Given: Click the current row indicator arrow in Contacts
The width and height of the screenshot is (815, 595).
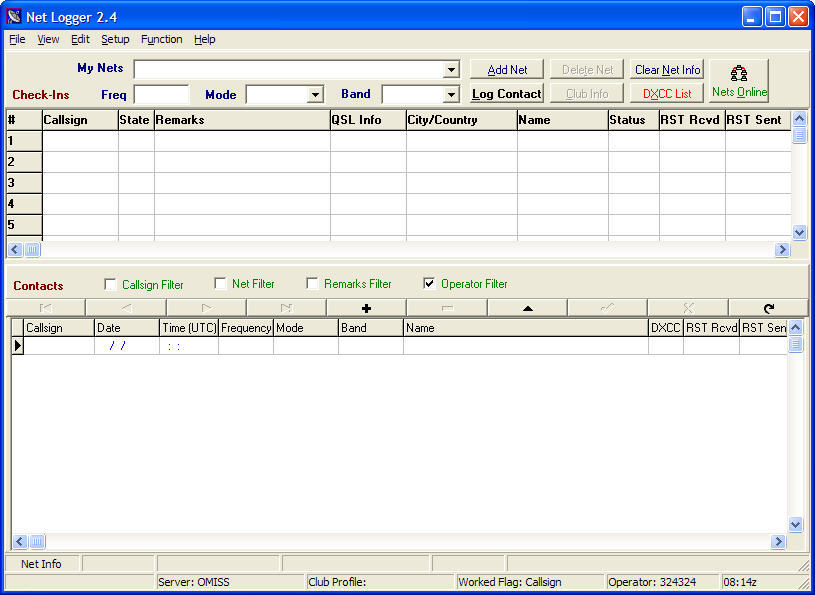Looking at the screenshot, I should 18,346.
